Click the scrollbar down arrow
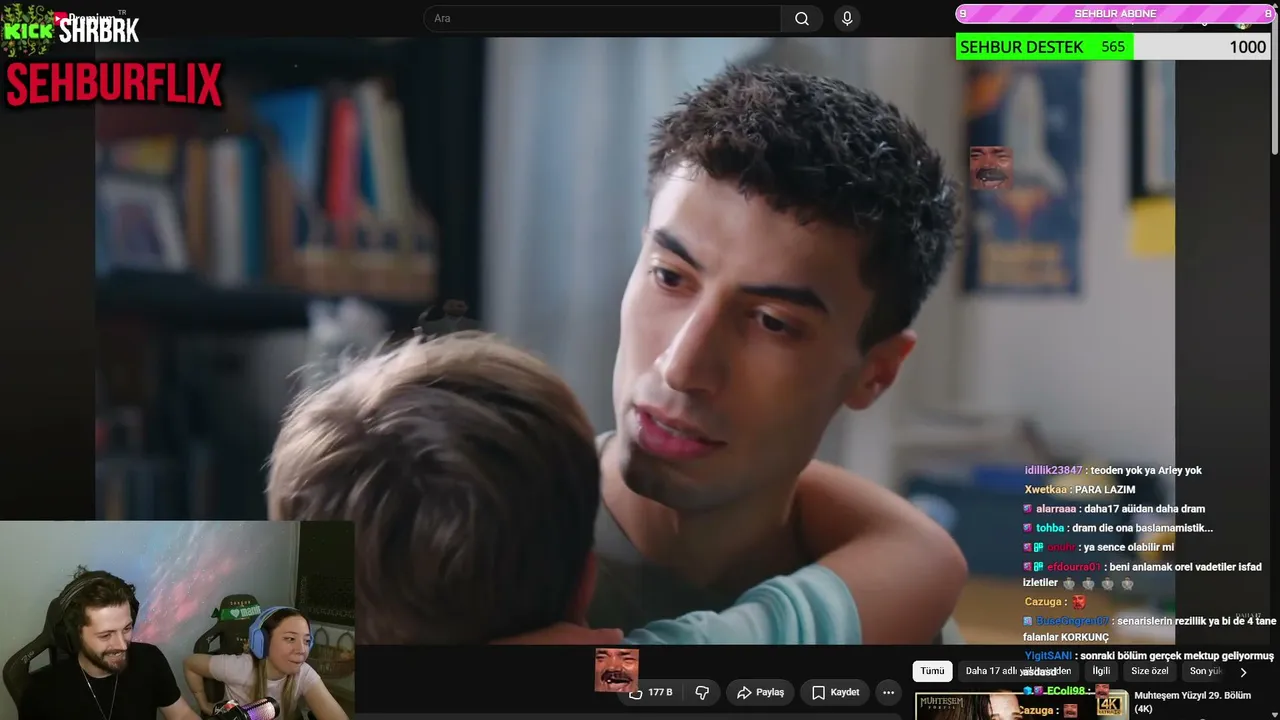This screenshot has height=720, width=1280. click(x=1274, y=713)
